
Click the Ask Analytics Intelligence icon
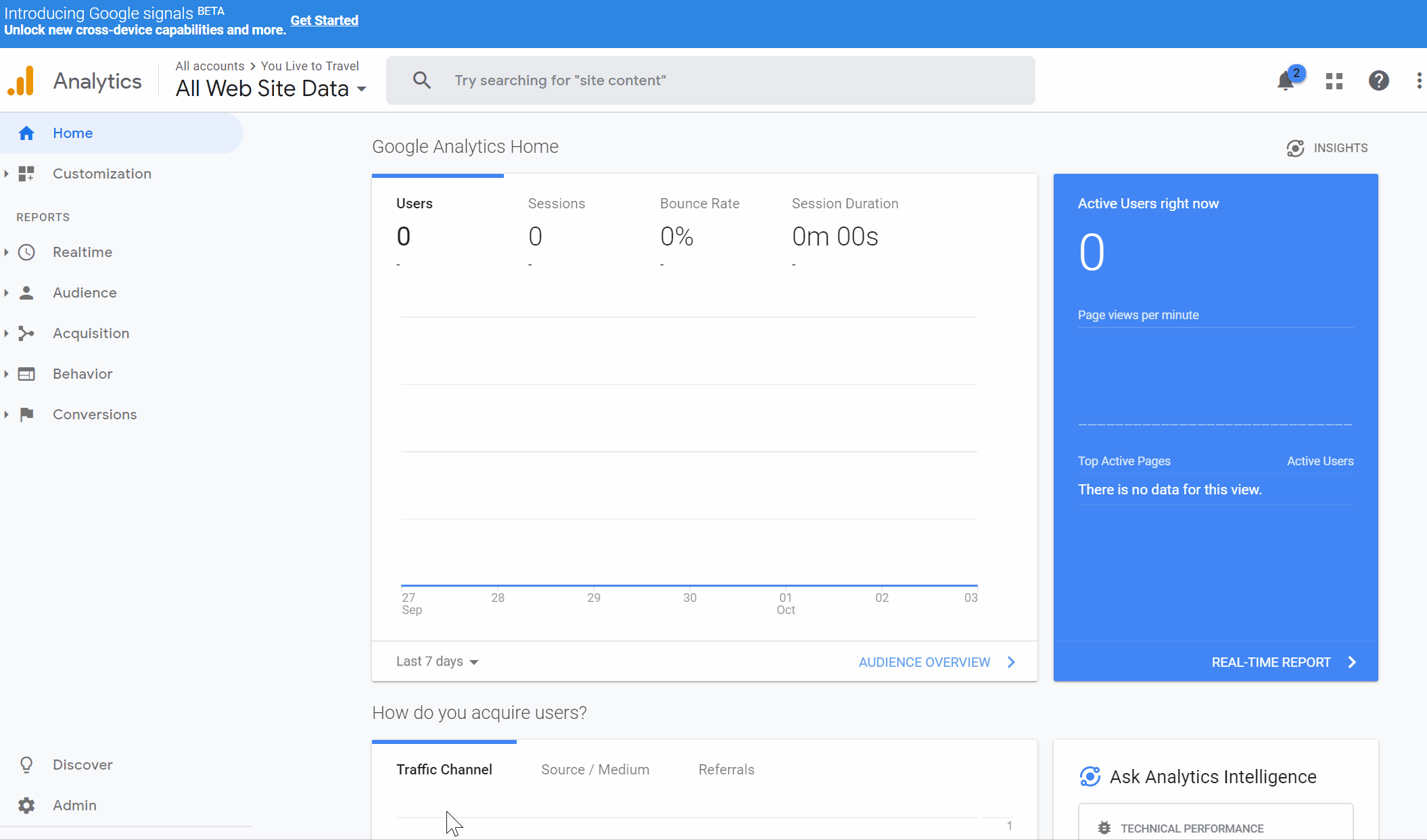pyautogui.click(x=1090, y=776)
